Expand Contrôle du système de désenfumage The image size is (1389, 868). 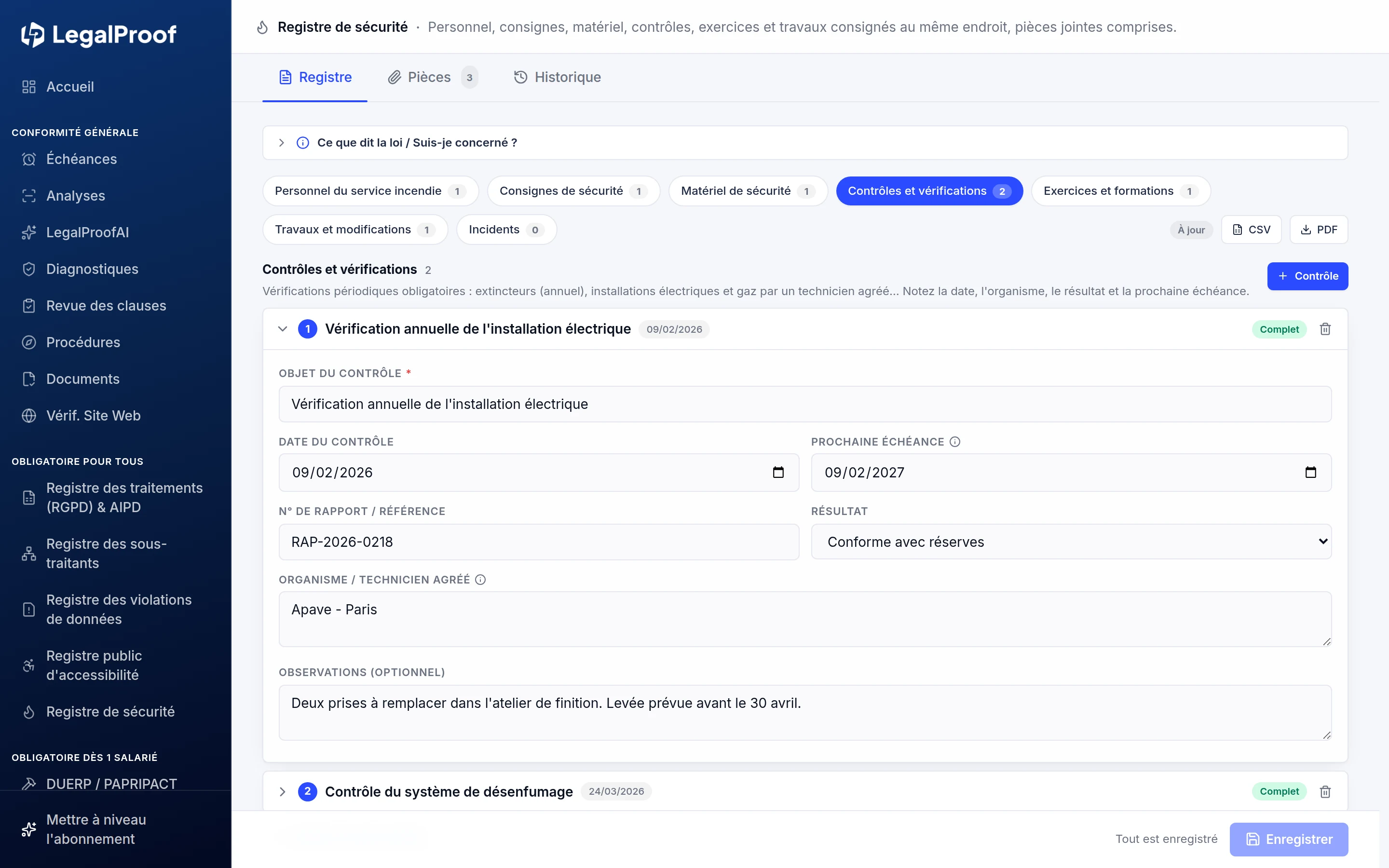[283, 792]
